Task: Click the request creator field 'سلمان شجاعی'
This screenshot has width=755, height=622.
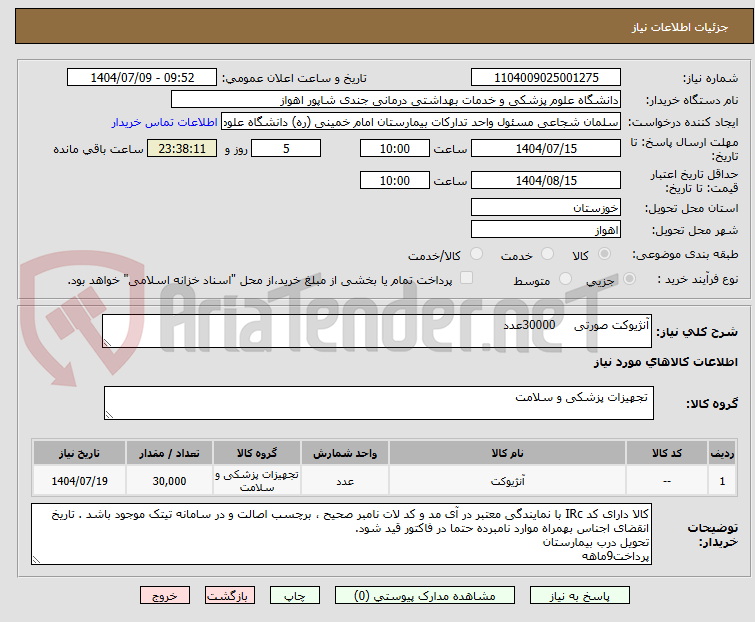Action: [421, 122]
